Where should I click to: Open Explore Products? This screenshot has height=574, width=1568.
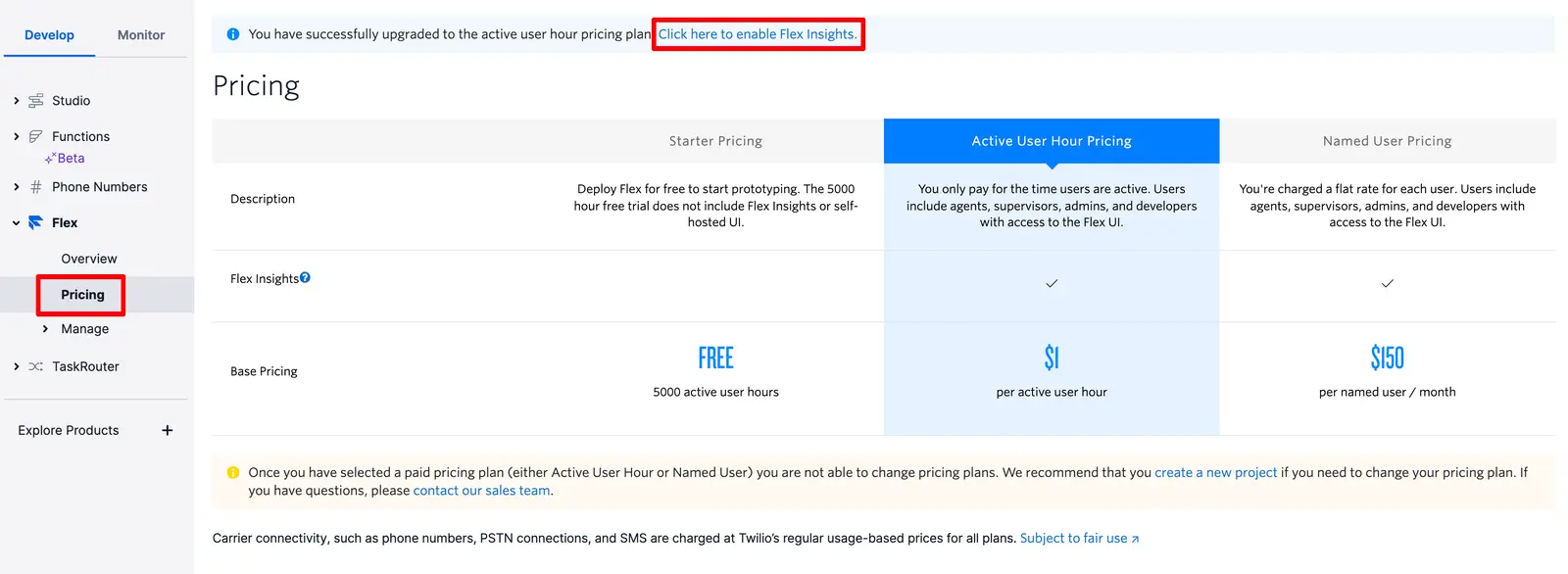point(69,430)
